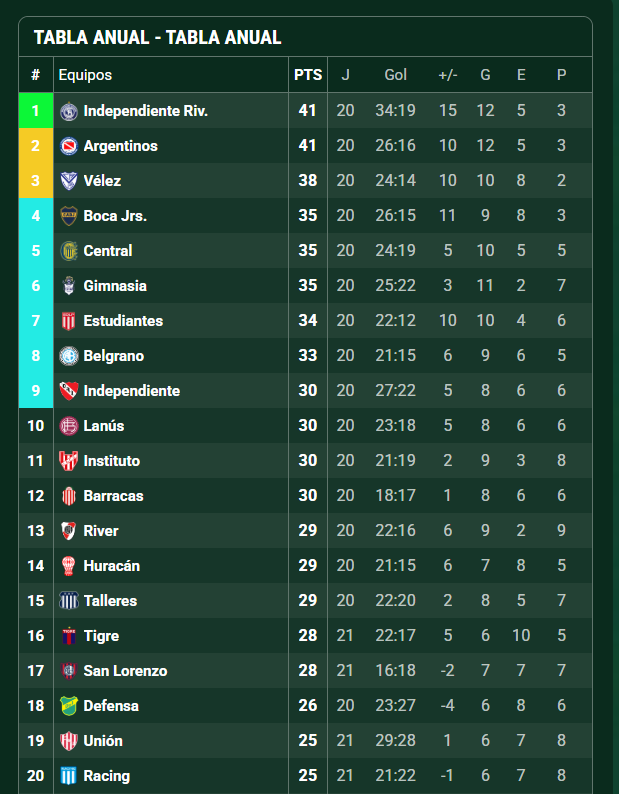619x794 pixels.
Task: Open the San Lorenzo team link
Action: pyautogui.click(x=125, y=671)
